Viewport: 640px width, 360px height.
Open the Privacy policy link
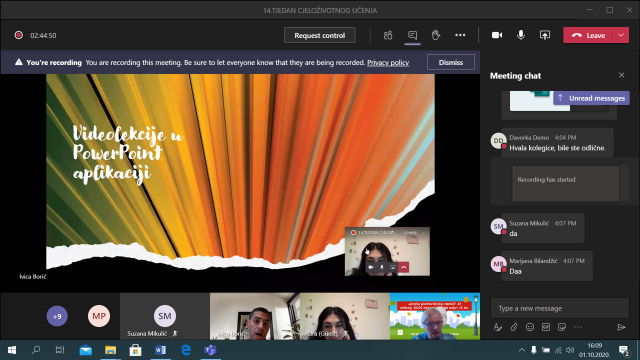(388, 62)
